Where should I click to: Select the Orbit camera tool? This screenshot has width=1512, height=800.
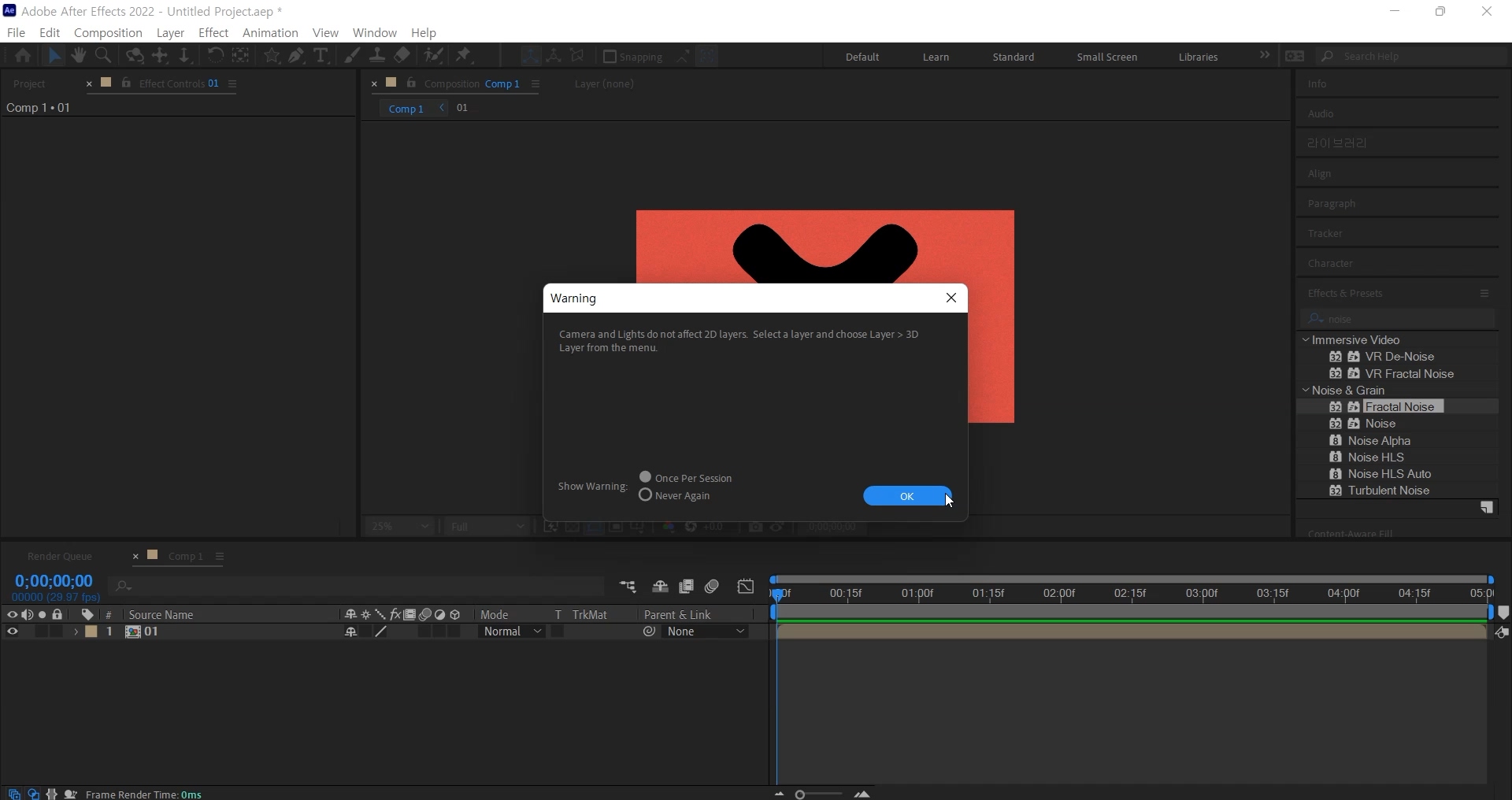tap(135, 56)
